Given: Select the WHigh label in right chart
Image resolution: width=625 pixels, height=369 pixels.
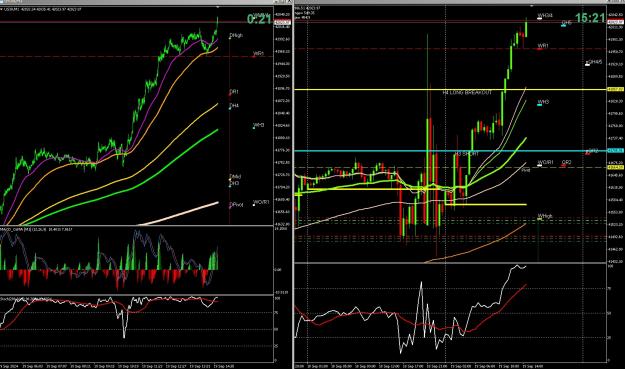Looking at the screenshot, I should pyautogui.click(x=545, y=216).
